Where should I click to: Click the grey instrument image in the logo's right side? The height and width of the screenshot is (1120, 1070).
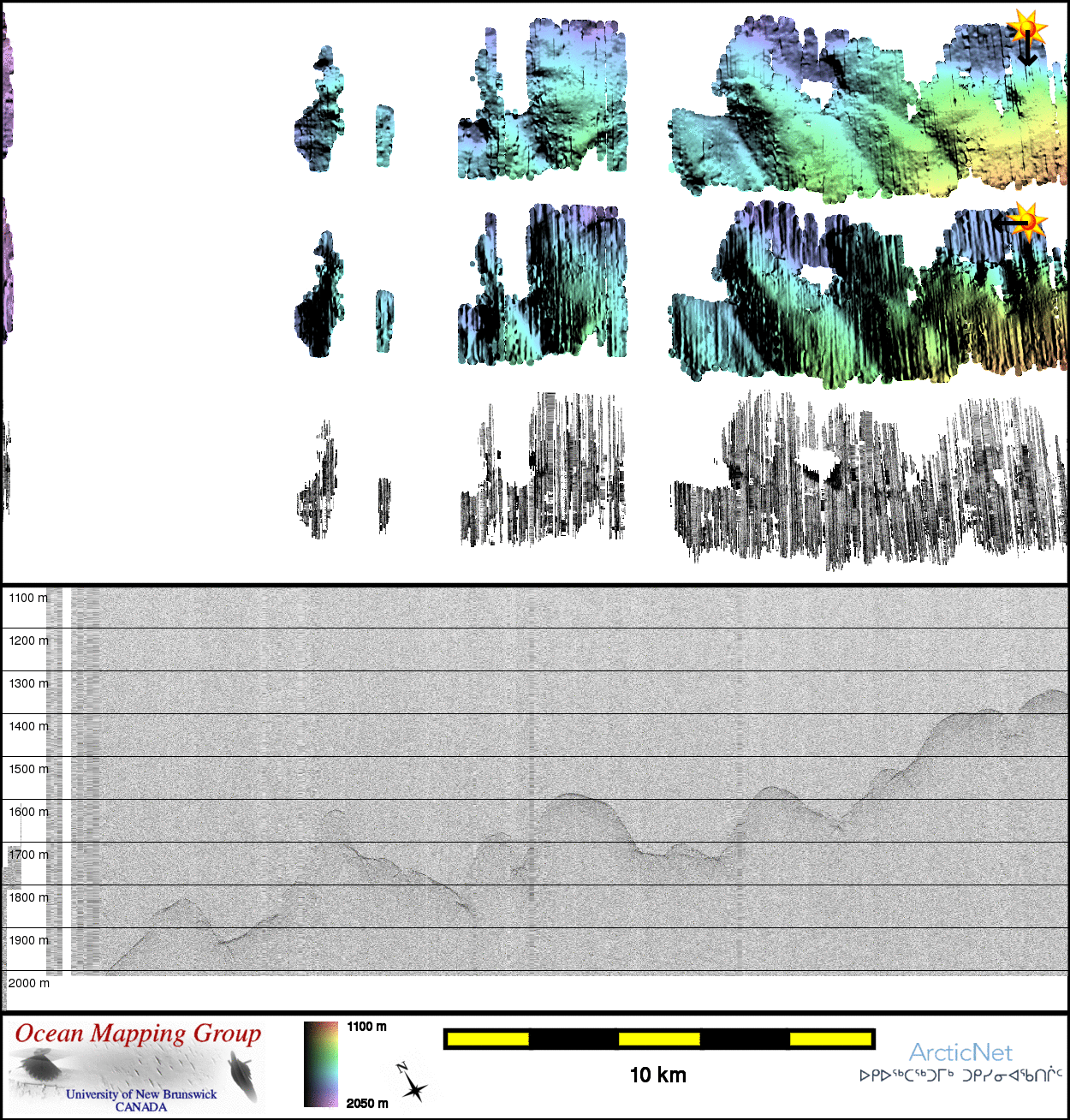(x=242, y=1075)
